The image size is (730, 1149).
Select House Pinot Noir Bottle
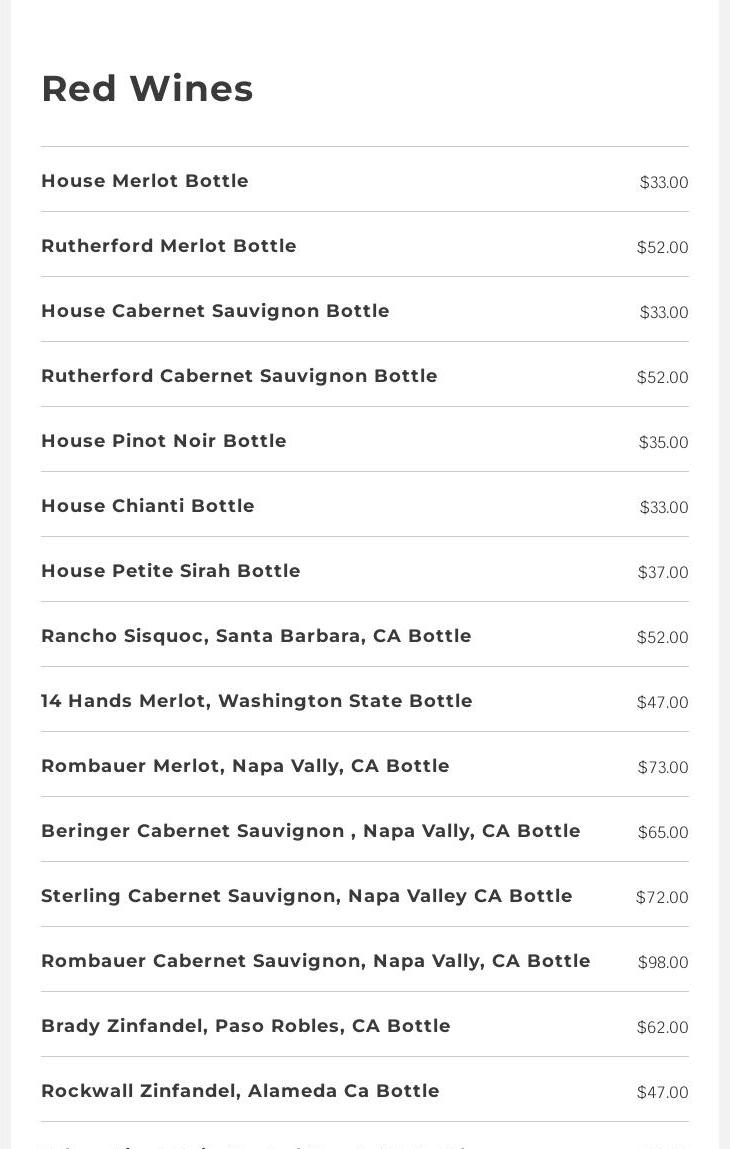coord(164,441)
